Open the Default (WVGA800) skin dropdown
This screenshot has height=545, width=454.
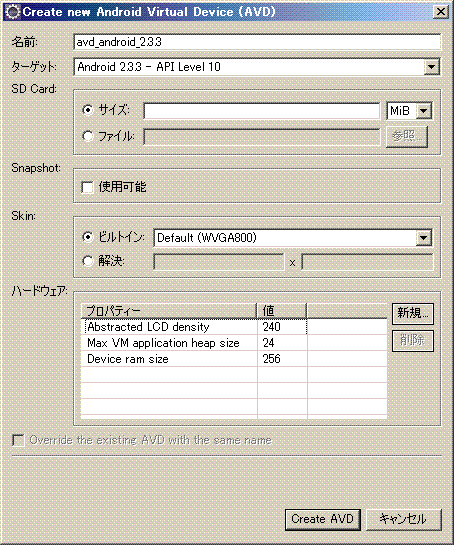tap(293, 238)
